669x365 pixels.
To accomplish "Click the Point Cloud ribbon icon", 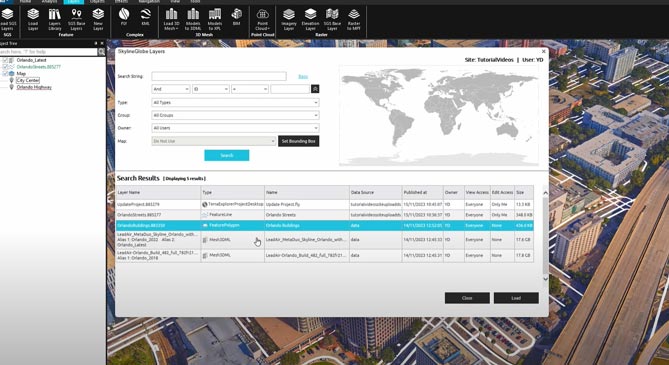I will [262, 19].
